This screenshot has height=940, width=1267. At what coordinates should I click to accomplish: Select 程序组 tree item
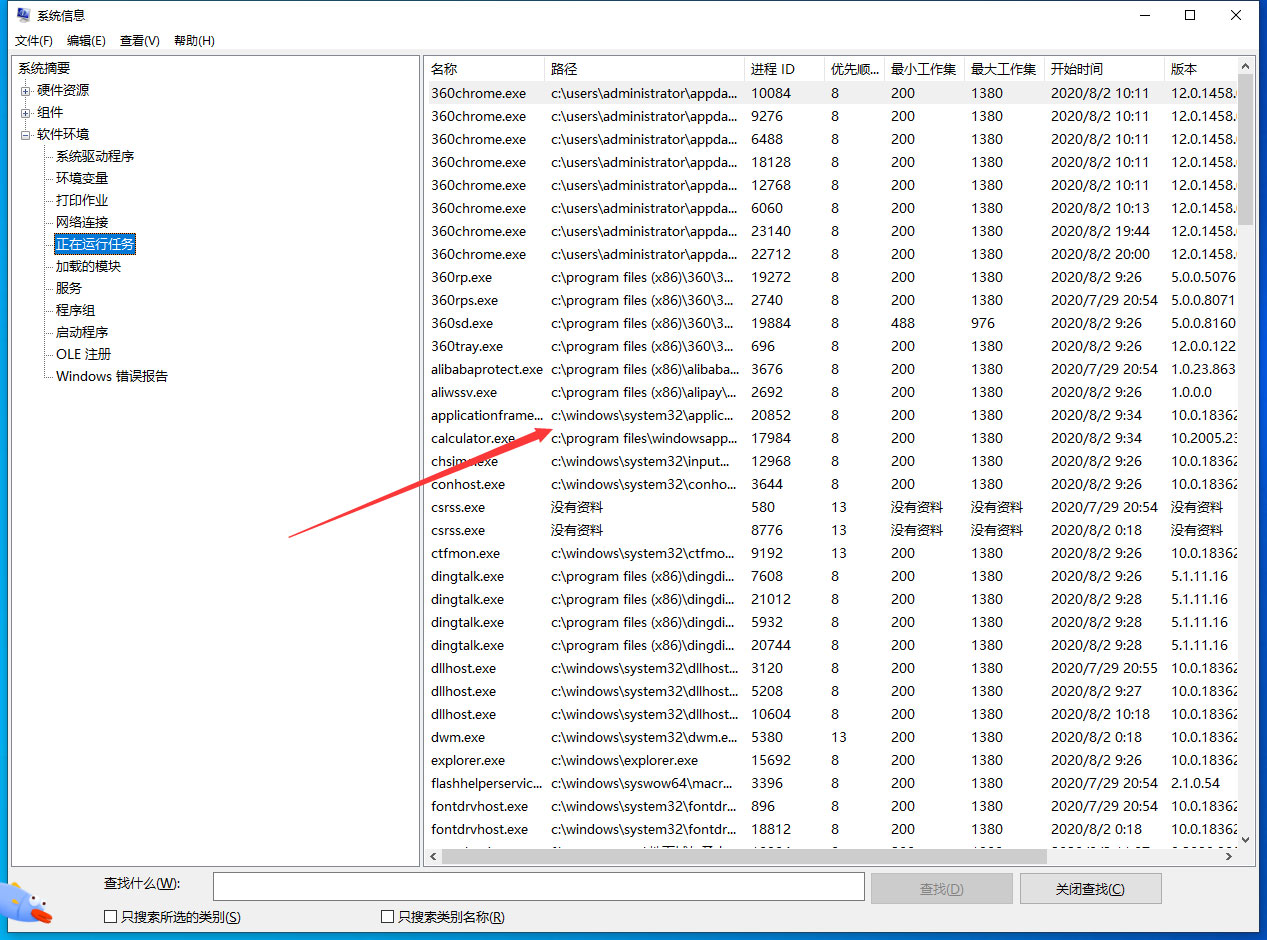76,310
